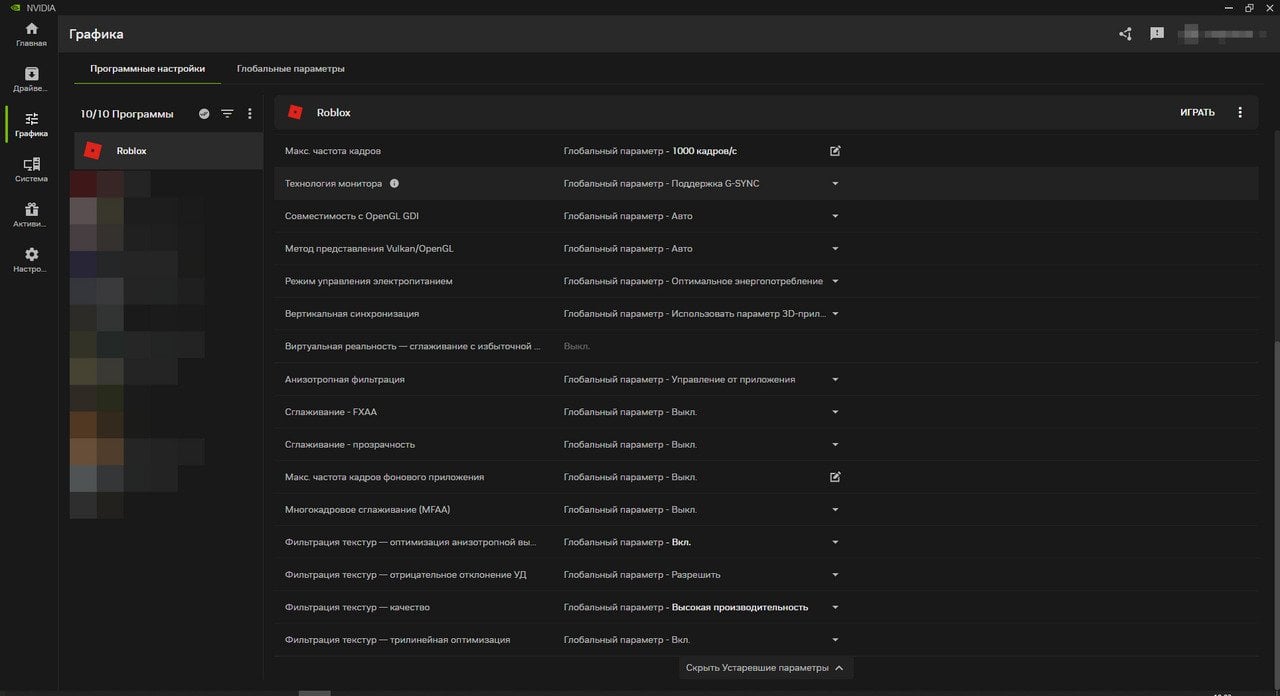Switch to Глобальные параметры tab
Screen dimensions: 1280x696
click(291, 69)
